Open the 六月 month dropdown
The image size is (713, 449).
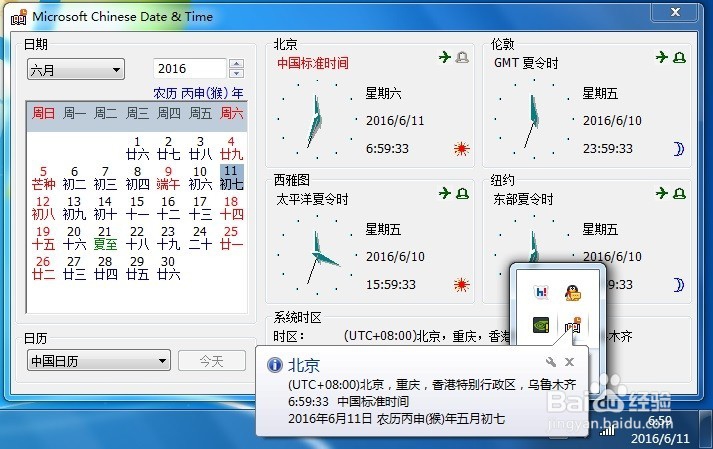[76, 70]
